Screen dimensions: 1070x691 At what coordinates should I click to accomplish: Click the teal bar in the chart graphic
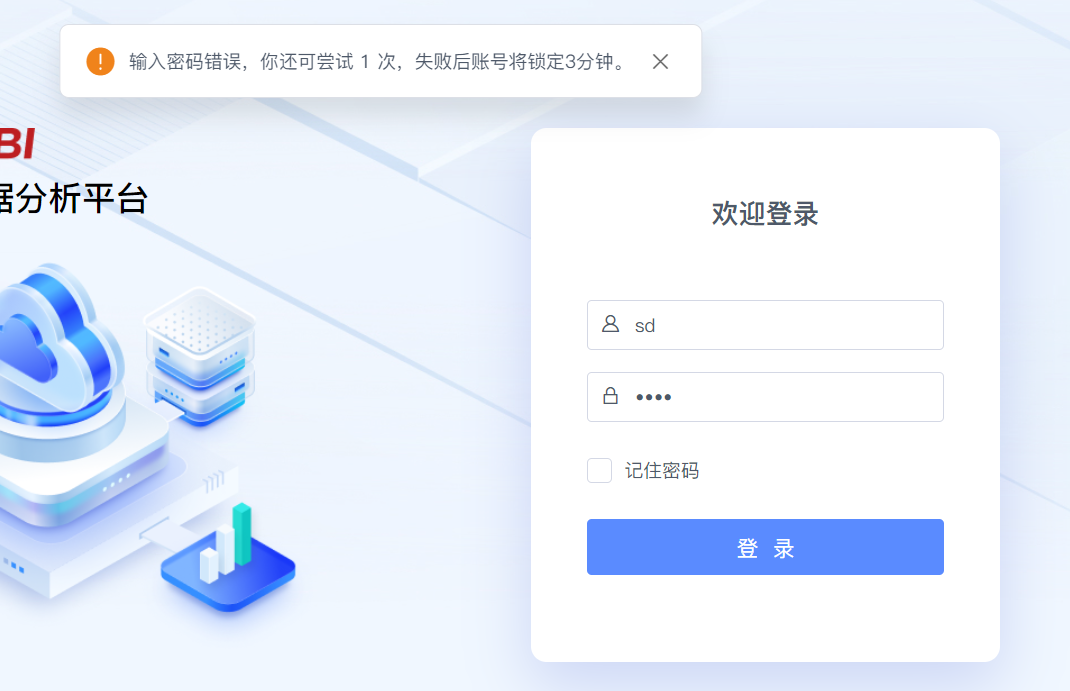pyautogui.click(x=242, y=534)
